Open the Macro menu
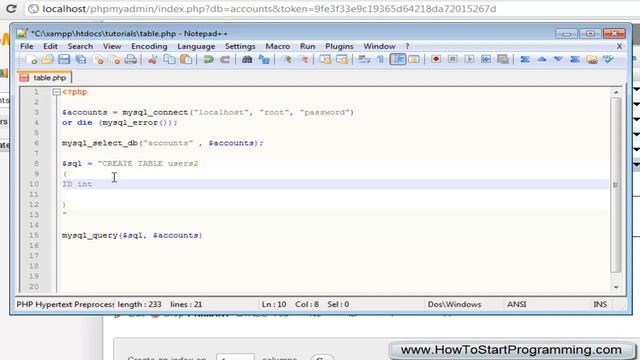640x360 pixels. (x=278, y=46)
